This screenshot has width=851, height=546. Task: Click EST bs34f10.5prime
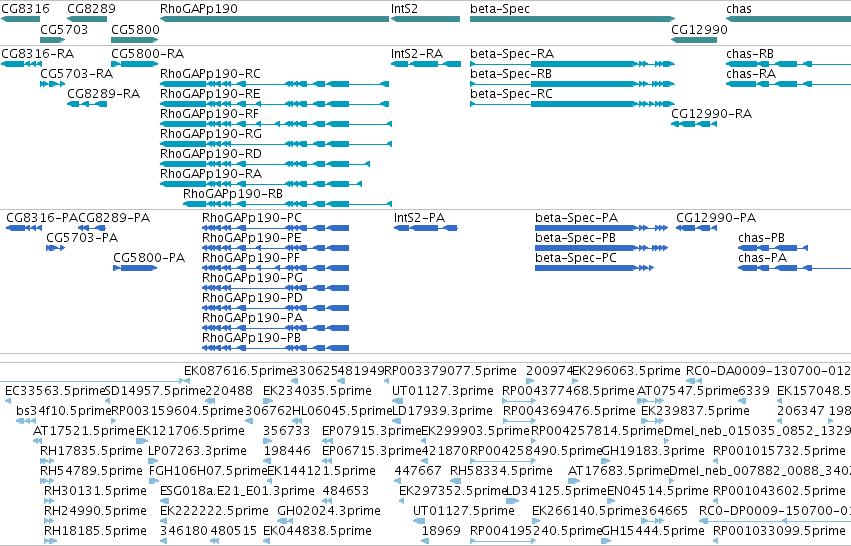pyautogui.click(x=63, y=411)
